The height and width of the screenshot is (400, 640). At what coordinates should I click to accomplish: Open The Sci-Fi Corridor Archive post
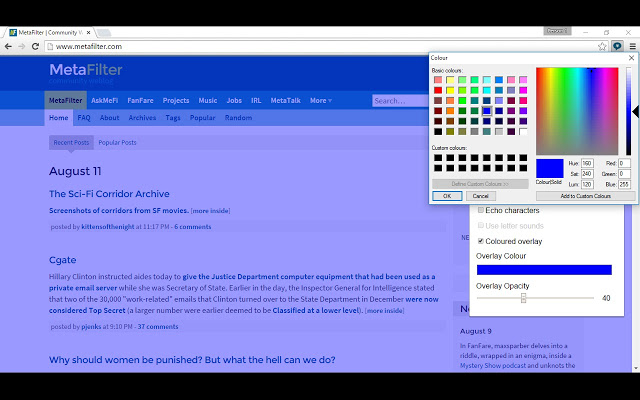click(109, 194)
